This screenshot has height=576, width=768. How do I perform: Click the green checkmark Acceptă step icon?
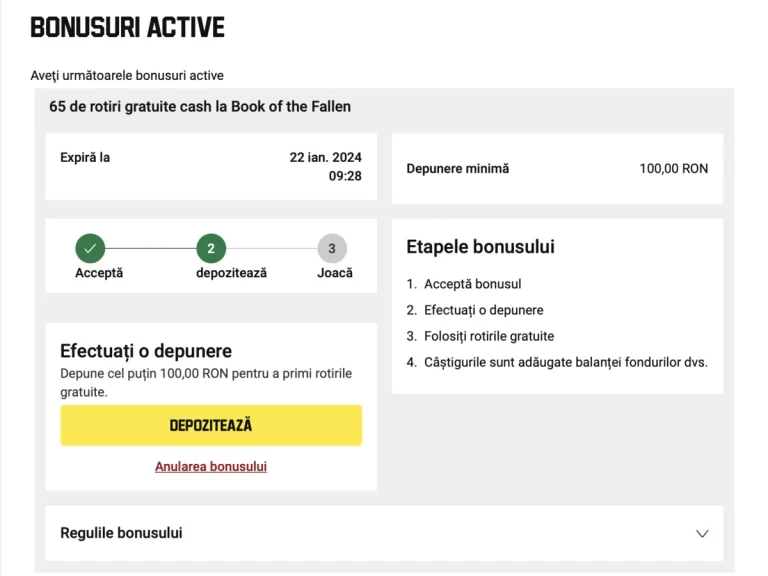[x=90, y=248]
